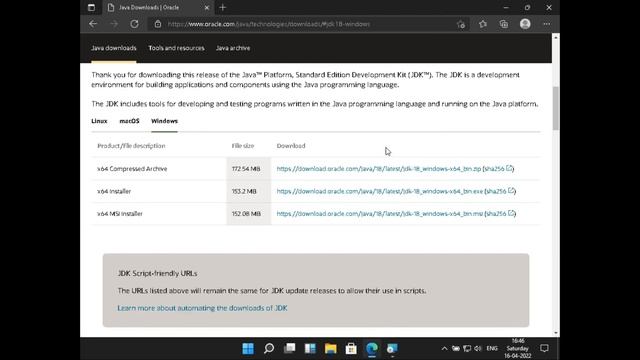Select the Java downloads navigation tab

coord(114,48)
